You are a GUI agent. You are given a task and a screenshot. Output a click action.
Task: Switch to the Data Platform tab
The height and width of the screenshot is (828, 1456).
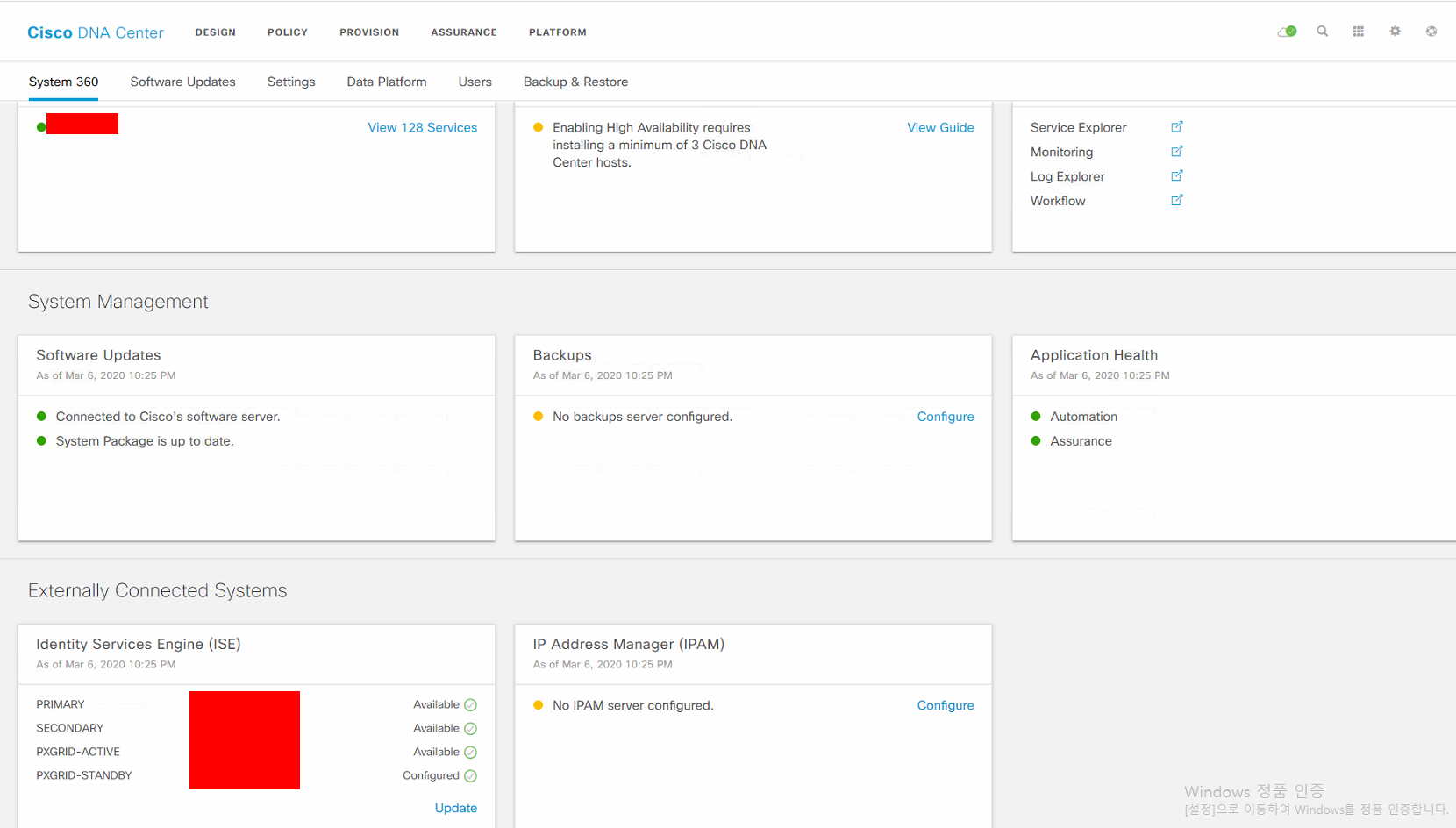[387, 82]
